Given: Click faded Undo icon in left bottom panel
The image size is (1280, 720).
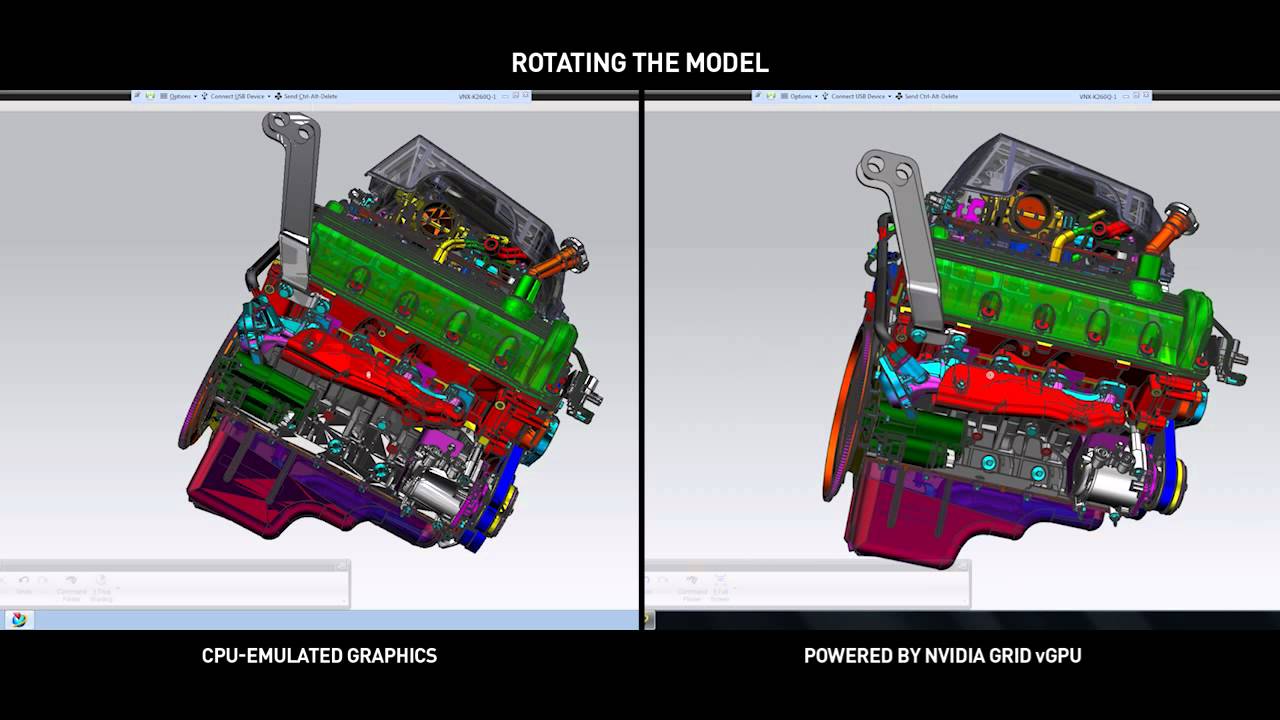Looking at the screenshot, I should pos(24,584).
